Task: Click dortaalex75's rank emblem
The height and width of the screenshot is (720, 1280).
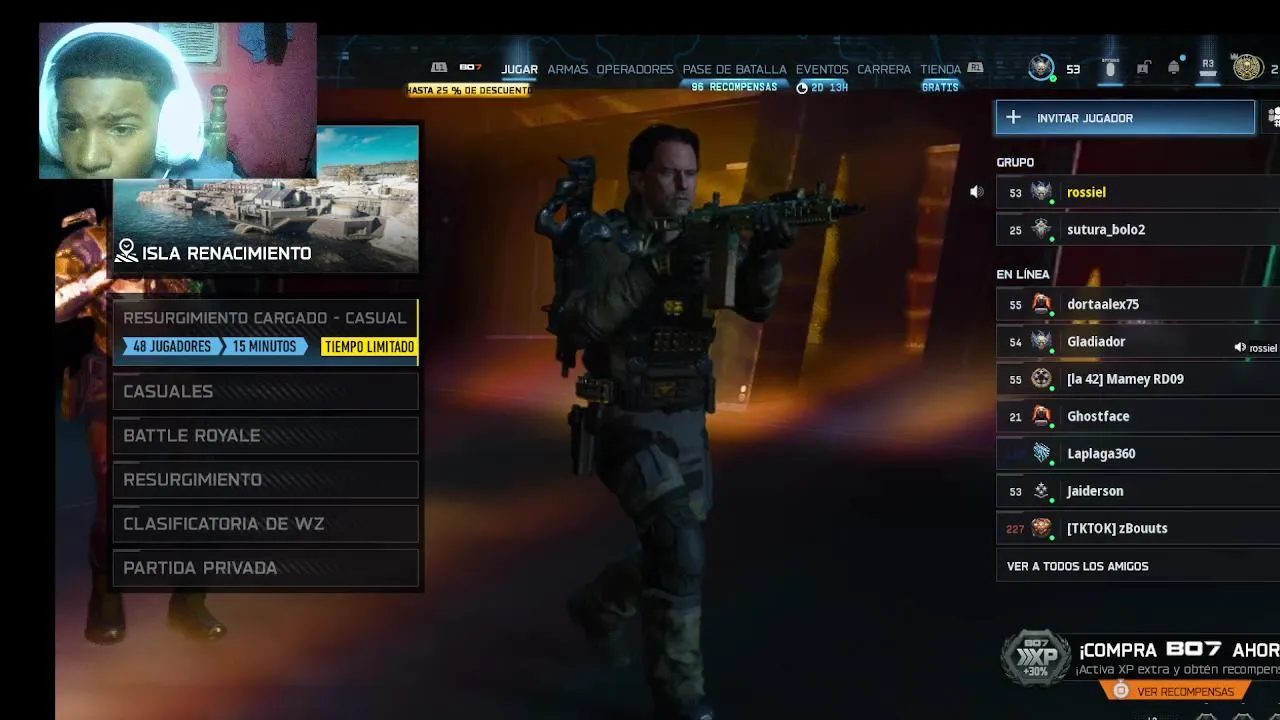Action: coord(1041,304)
